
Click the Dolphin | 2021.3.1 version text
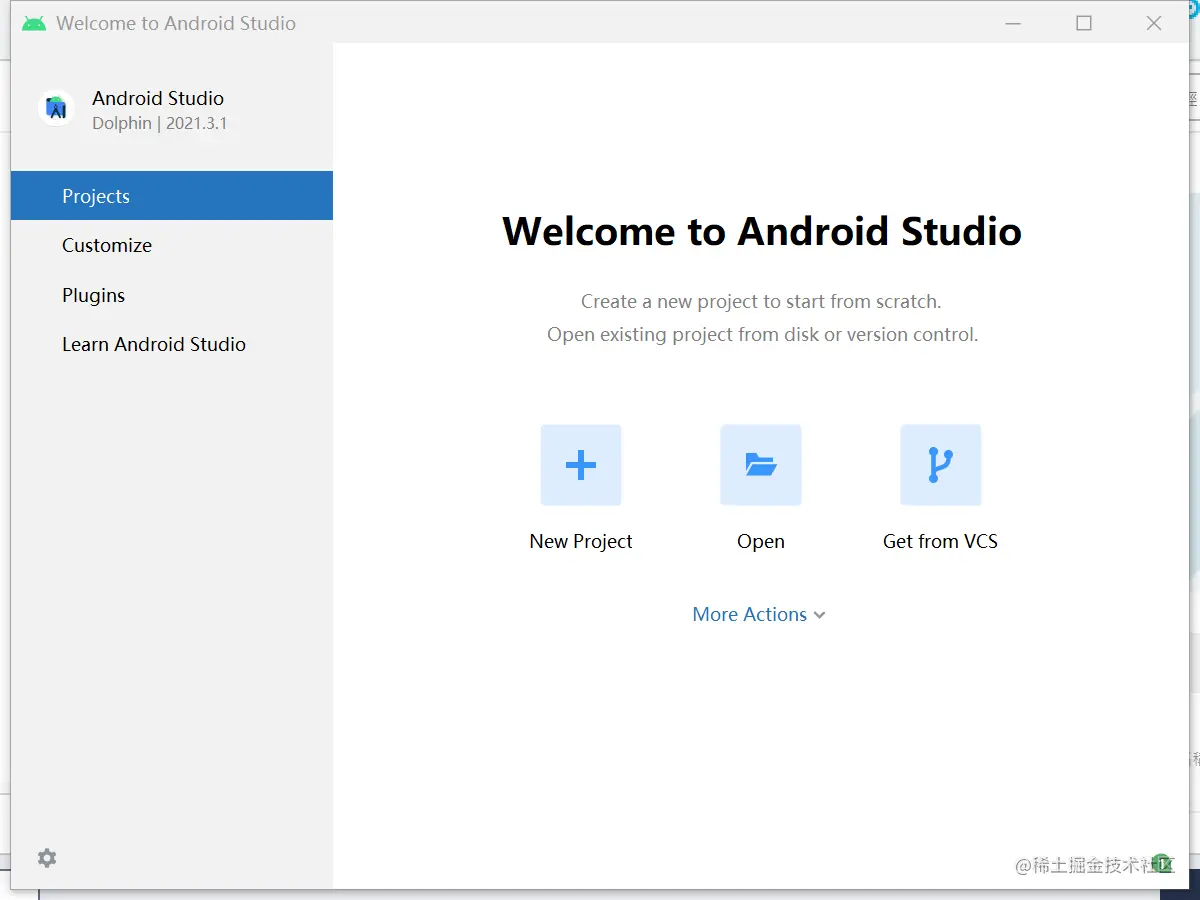tap(160, 124)
